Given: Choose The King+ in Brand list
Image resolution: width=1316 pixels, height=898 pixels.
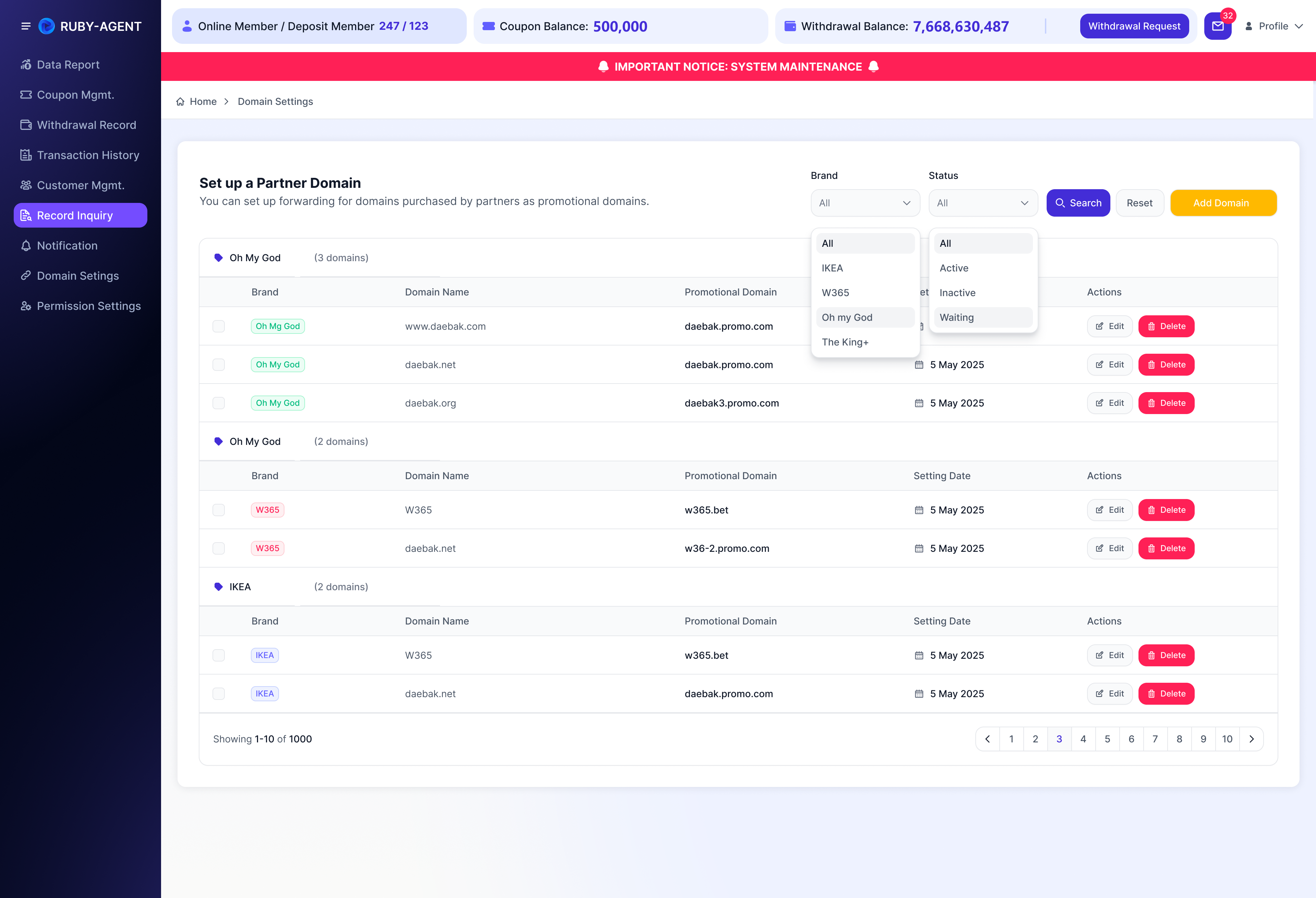Looking at the screenshot, I should 865,342.
